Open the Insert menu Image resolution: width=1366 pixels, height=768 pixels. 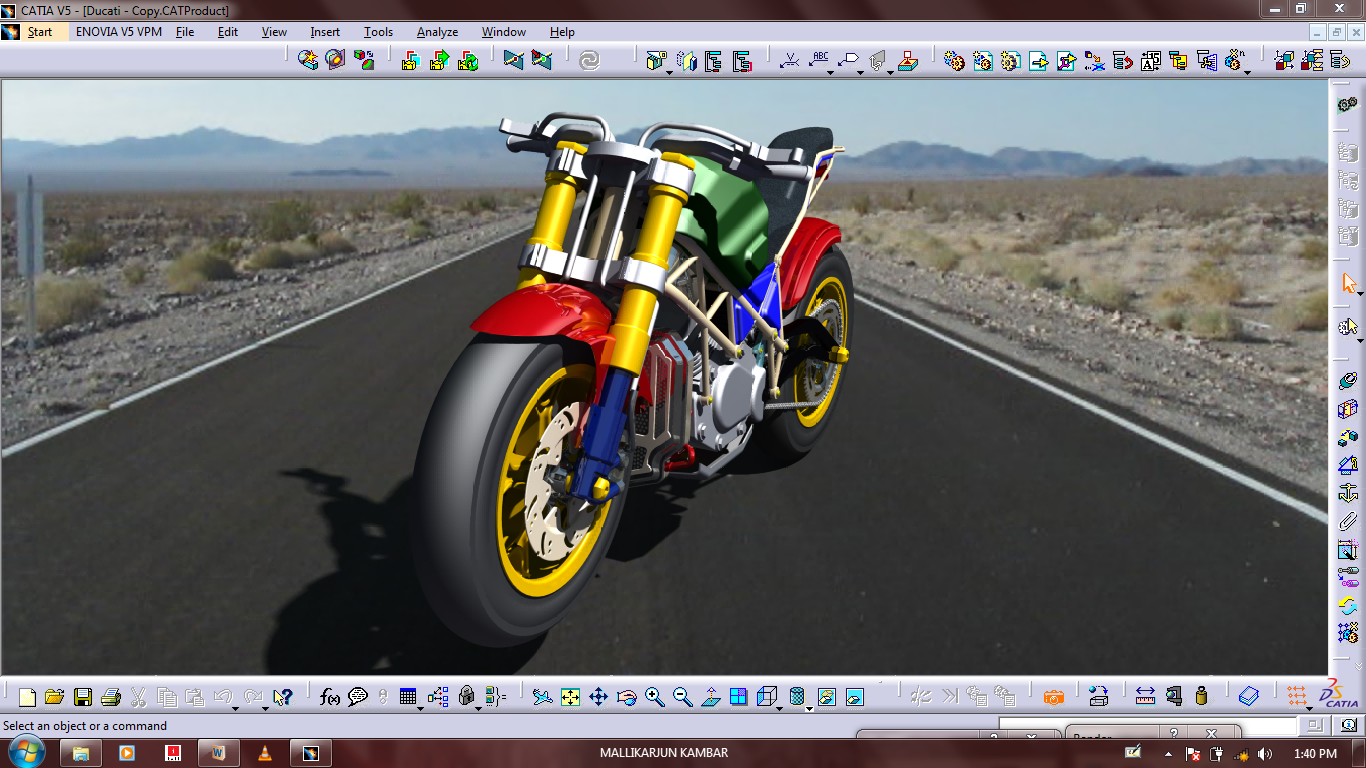coord(325,32)
